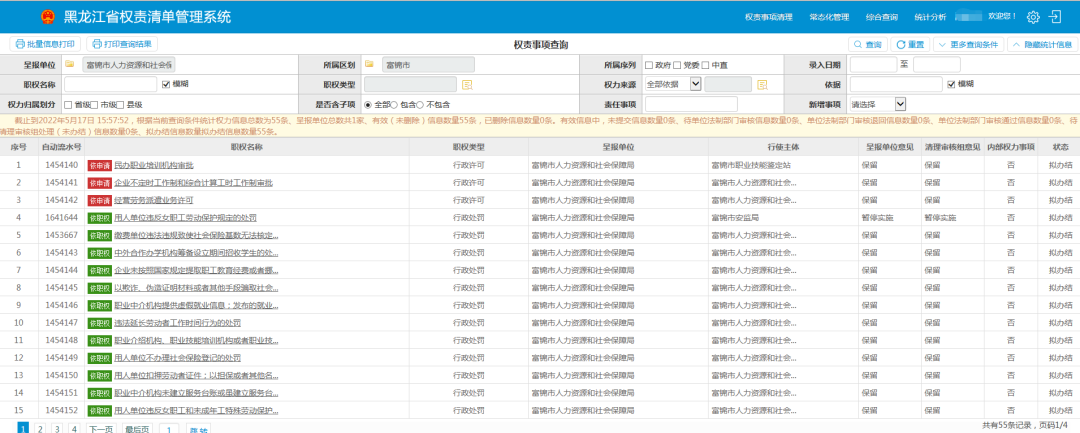
Task: Click 暂停实施 in 呈报单位意见 column
Action: [x=877, y=218]
